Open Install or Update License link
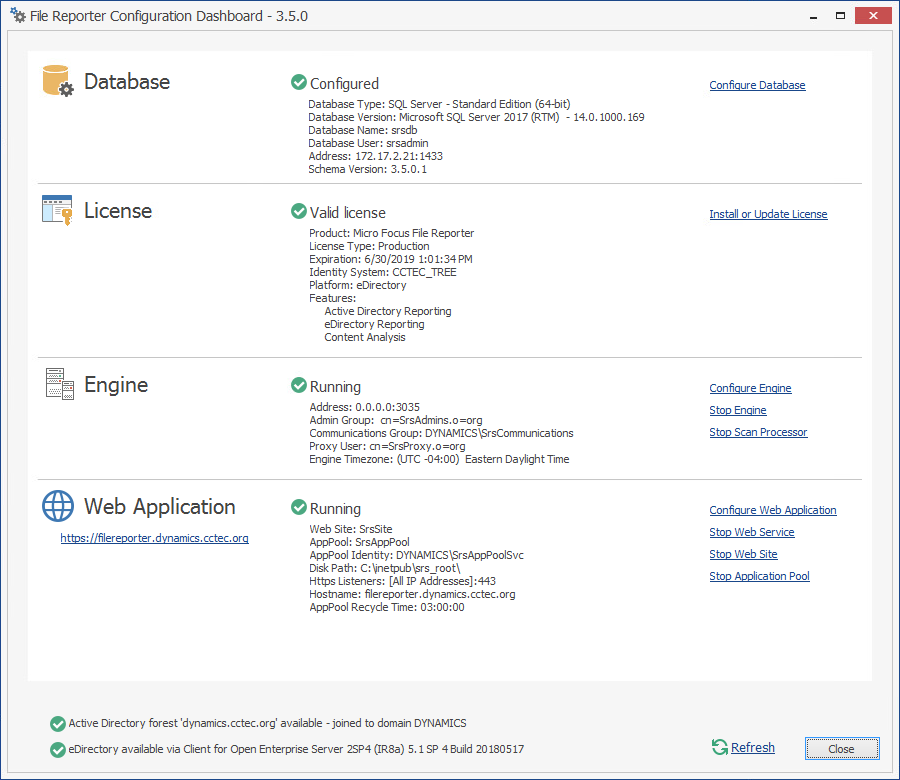Screen dimensions: 900x780 click(x=768, y=214)
